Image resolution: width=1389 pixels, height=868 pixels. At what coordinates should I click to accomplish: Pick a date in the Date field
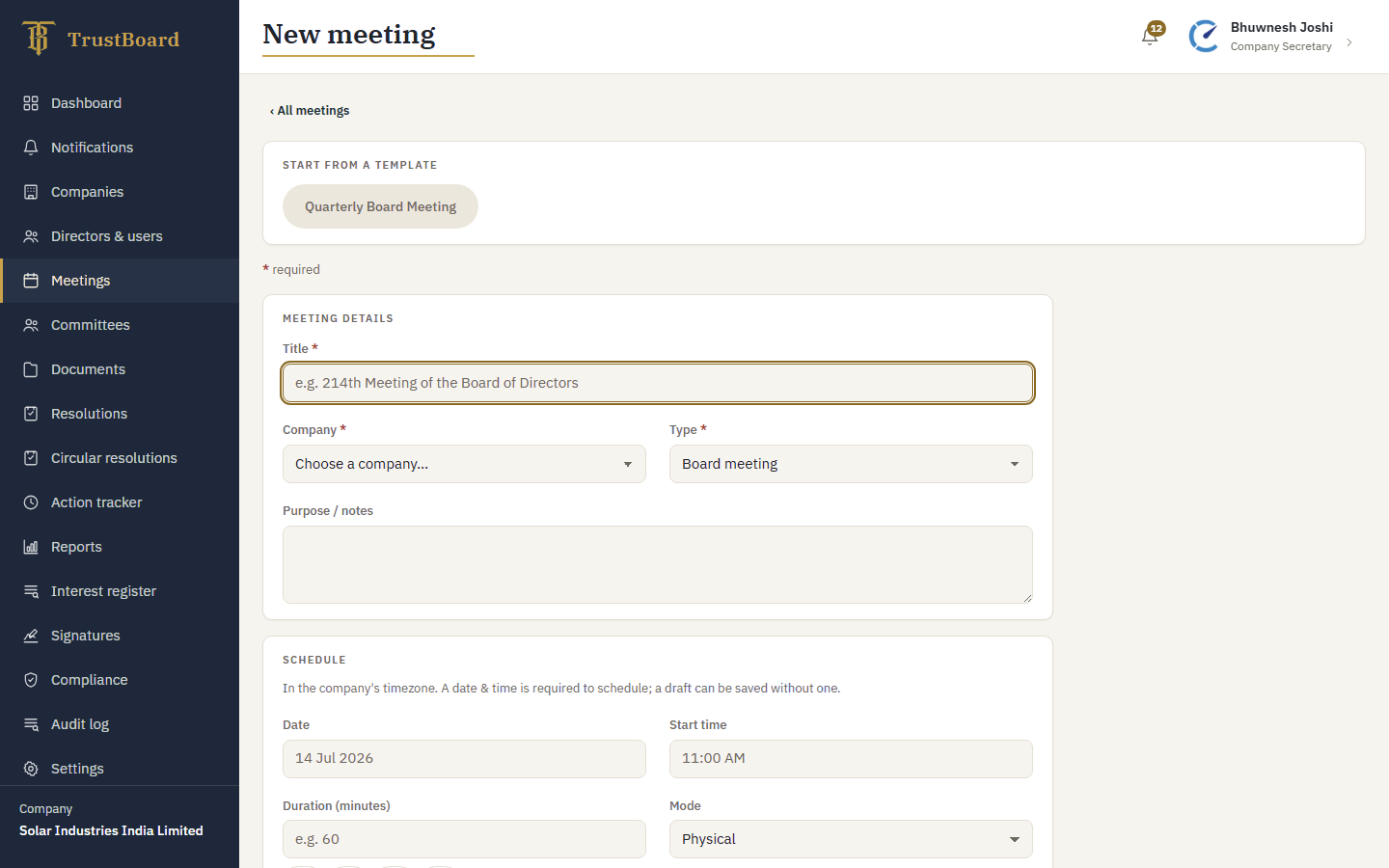[x=464, y=759]
